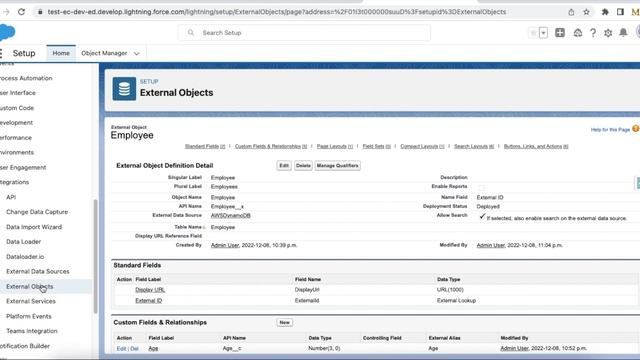The image size is (640, 360).
Task: Open Admin User link in Age row
Action: [514, 349]
